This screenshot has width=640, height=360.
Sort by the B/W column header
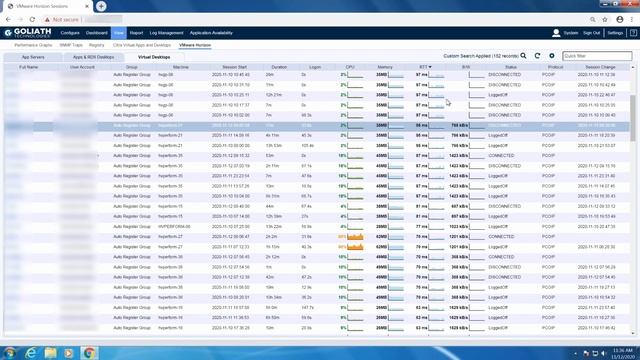point(466,67)
